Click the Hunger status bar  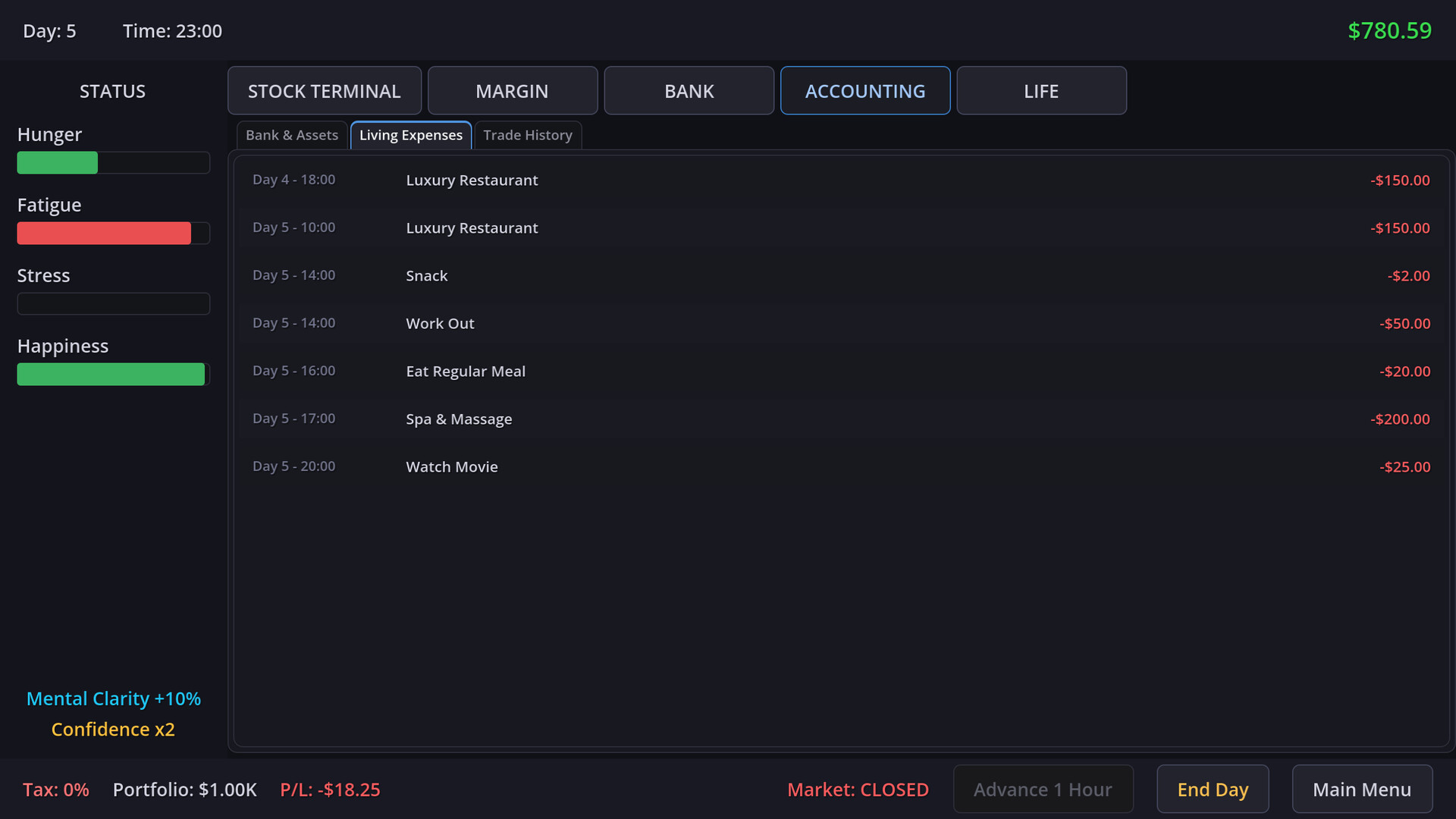click(x=113, y=162)
